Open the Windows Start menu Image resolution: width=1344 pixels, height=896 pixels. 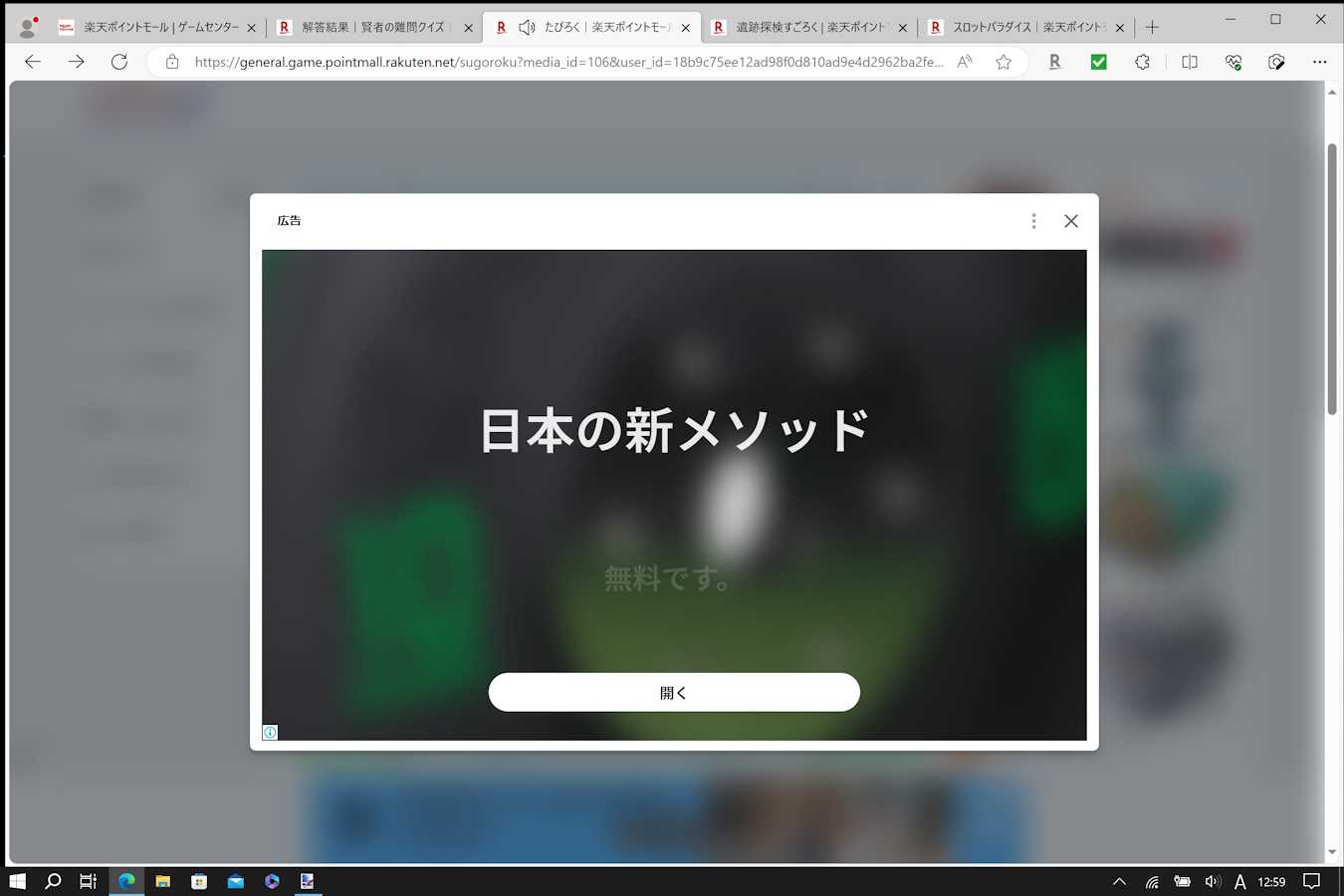pos(17,881)
